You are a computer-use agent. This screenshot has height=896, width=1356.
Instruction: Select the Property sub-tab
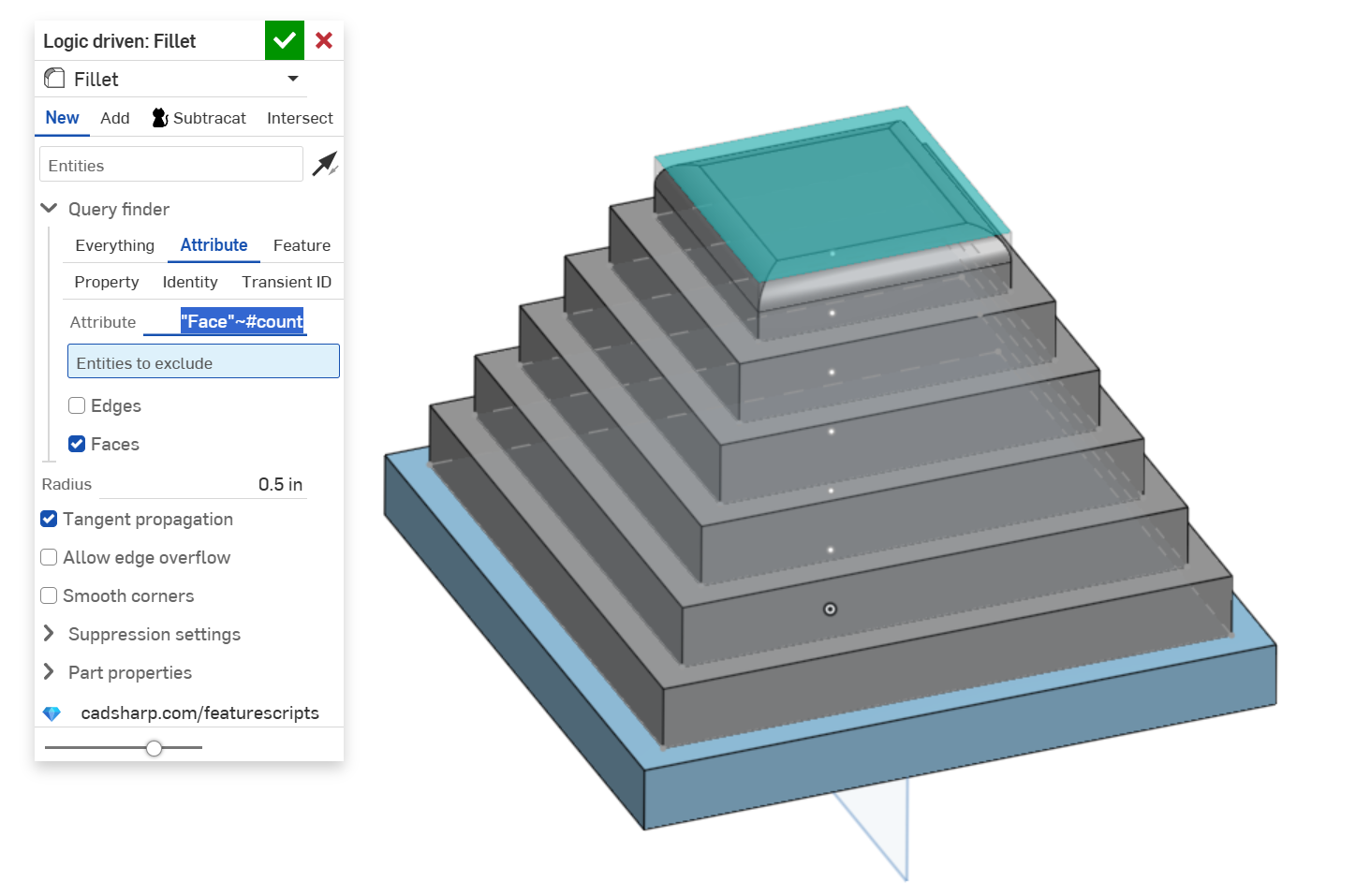pyautogui.click(x=107, y=282)
